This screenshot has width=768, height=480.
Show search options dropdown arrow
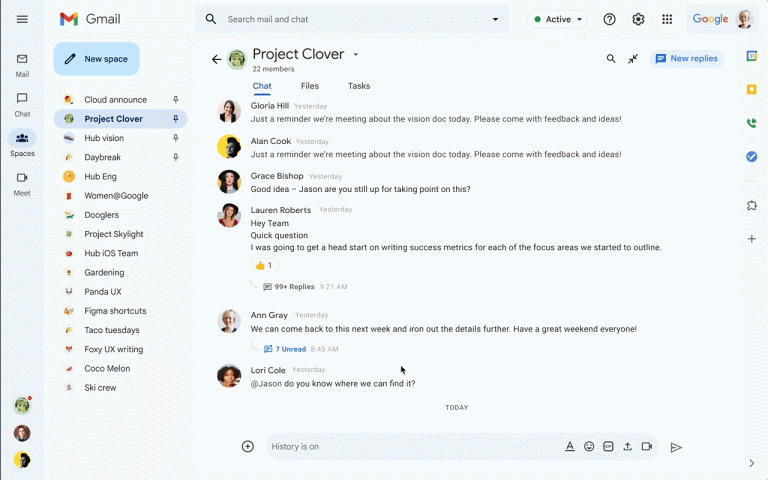(495, 19)
